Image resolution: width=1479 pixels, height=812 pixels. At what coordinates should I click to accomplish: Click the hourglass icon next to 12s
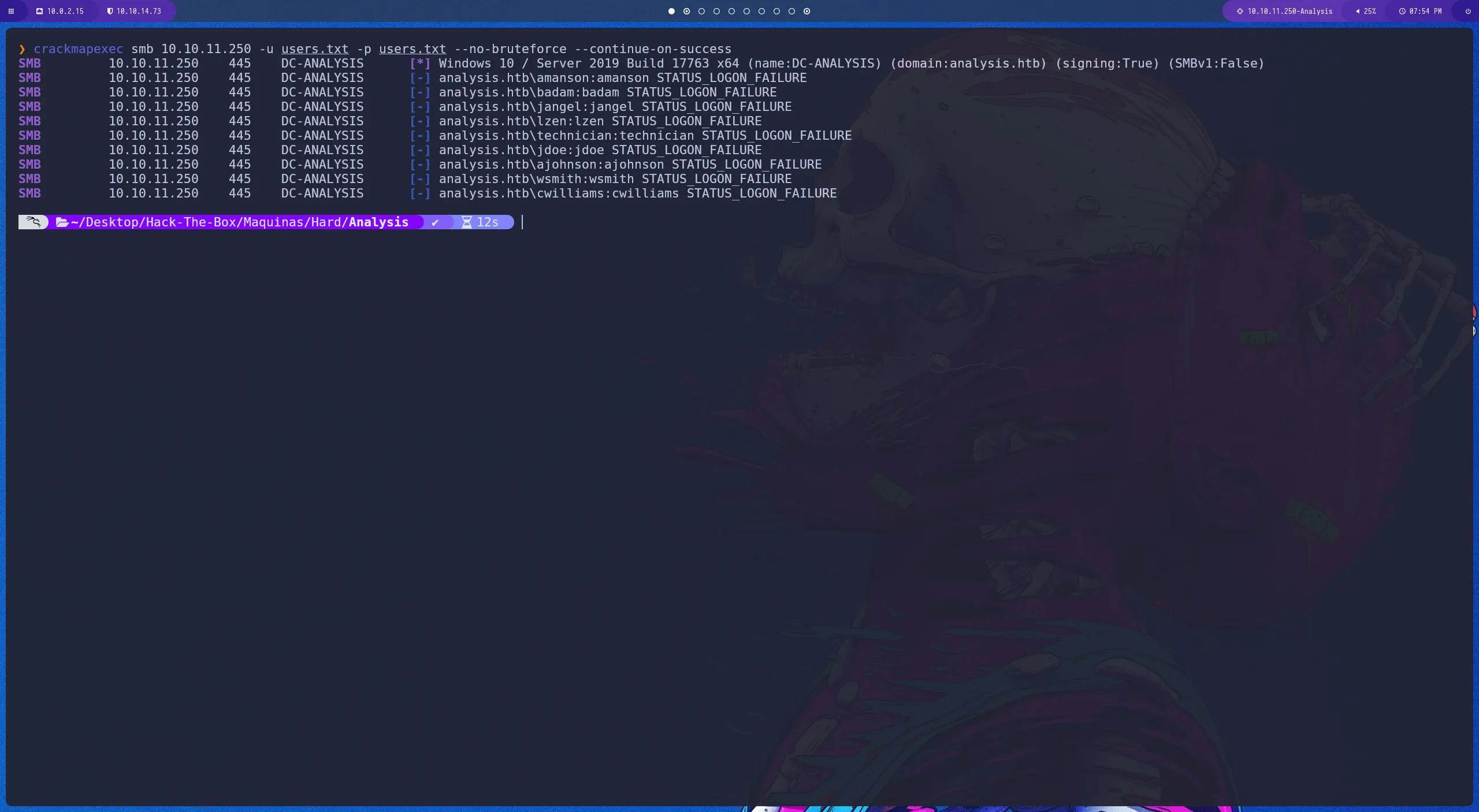(x=467, y=222)
